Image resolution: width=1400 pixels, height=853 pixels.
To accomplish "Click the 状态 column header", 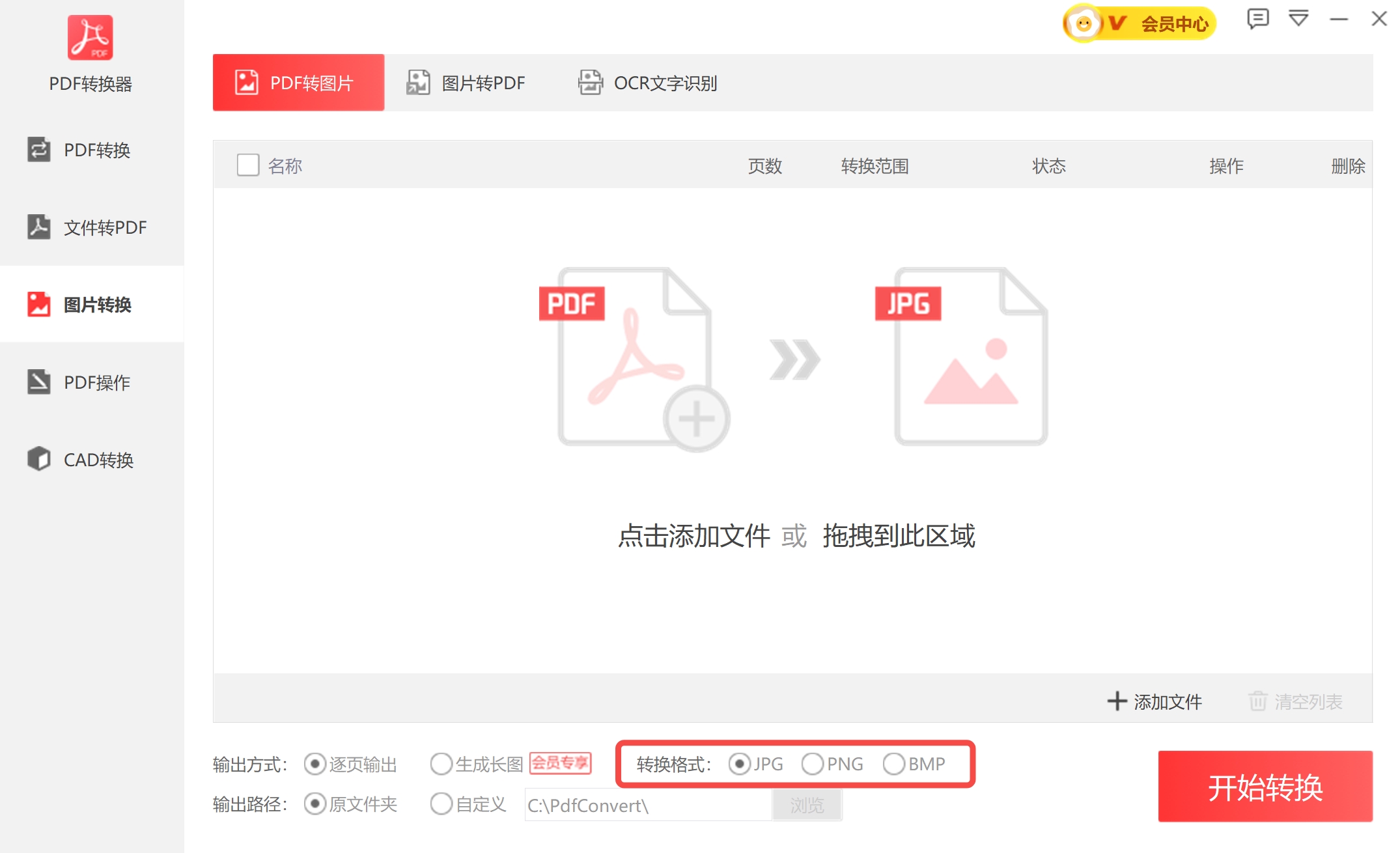I will click(1049, 166).
